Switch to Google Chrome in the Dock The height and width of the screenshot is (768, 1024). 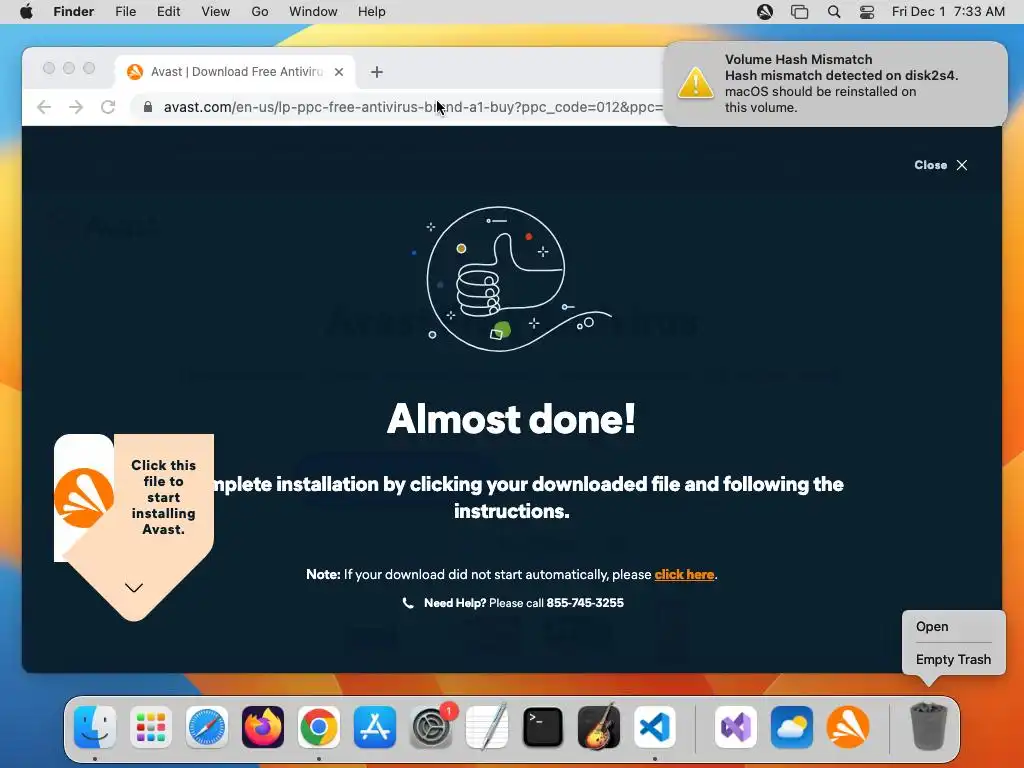pyautogui.click(x=319, y=727)
